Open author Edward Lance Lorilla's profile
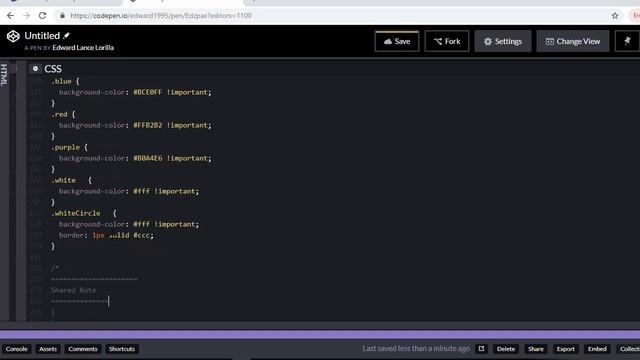The width and height of the screenshot is (640, 360). pos(83,48)
